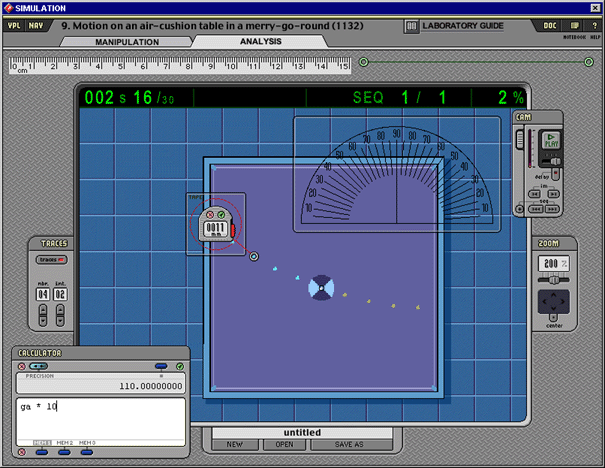This screenshot has width=605, height=468.
Task: Open the DOC documentation icon
Action: pos(550,25)
